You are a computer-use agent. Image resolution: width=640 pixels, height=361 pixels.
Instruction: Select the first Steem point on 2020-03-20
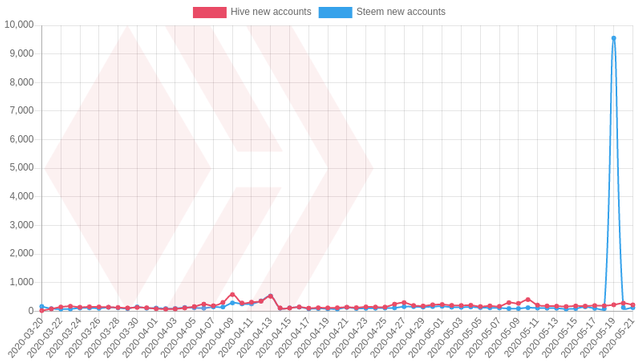42,307
